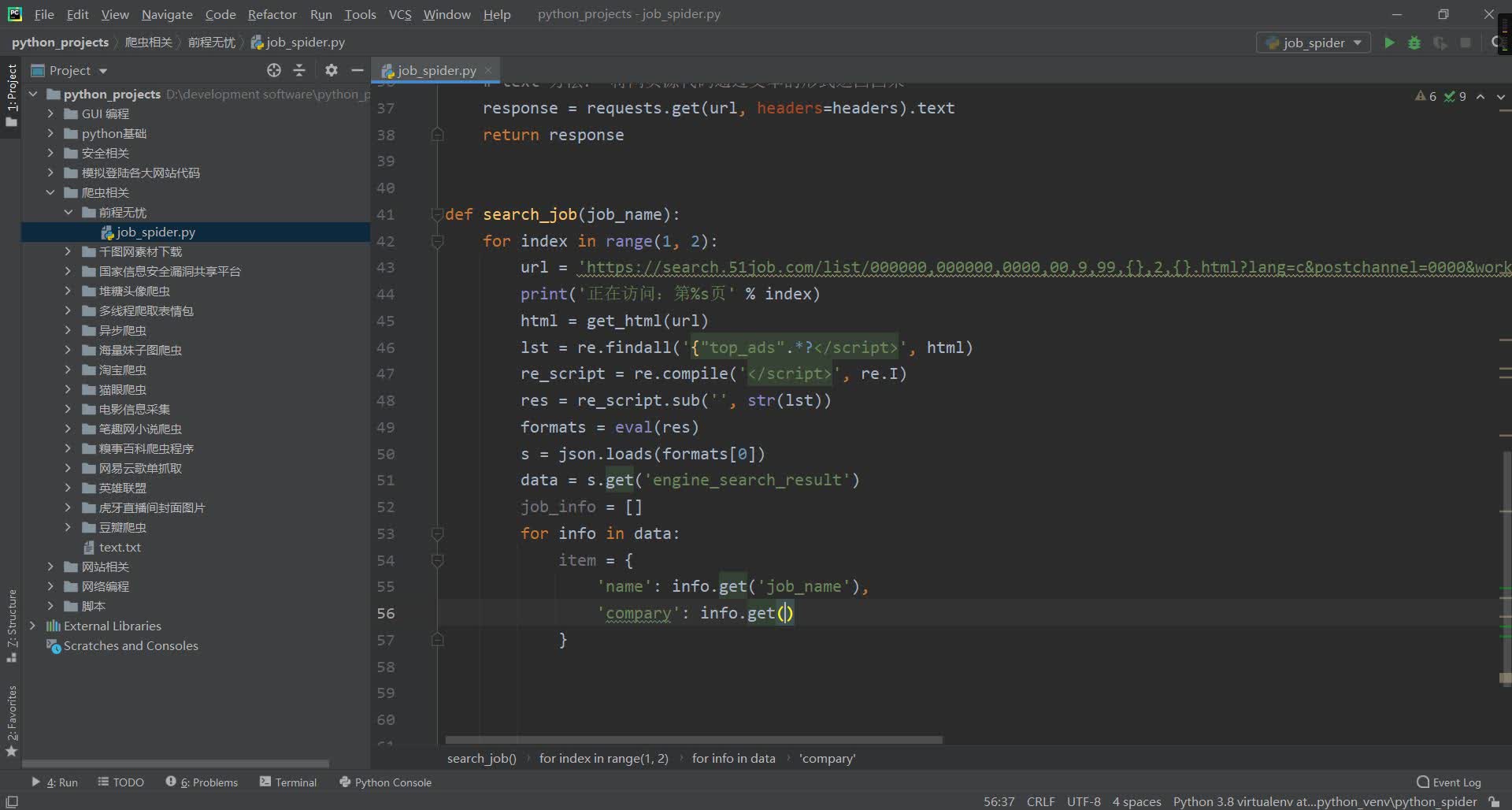This screenshot has width=1512, height=810.
Task: Go to line via 56:37 position indicator
Action: (x=999, y=801)
